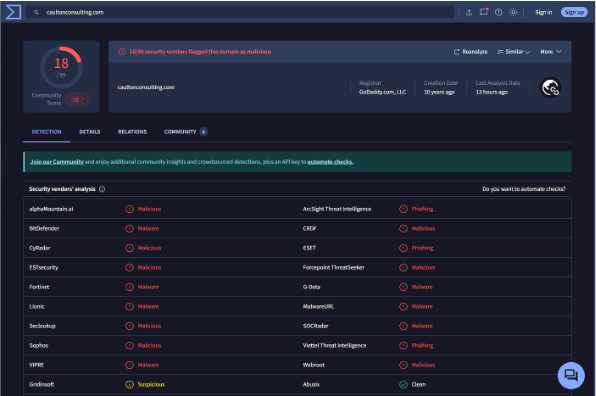Click the search magnifier icon
Image resolution: width=596 pixels, height=396 pixels.
tap(36, 13)
